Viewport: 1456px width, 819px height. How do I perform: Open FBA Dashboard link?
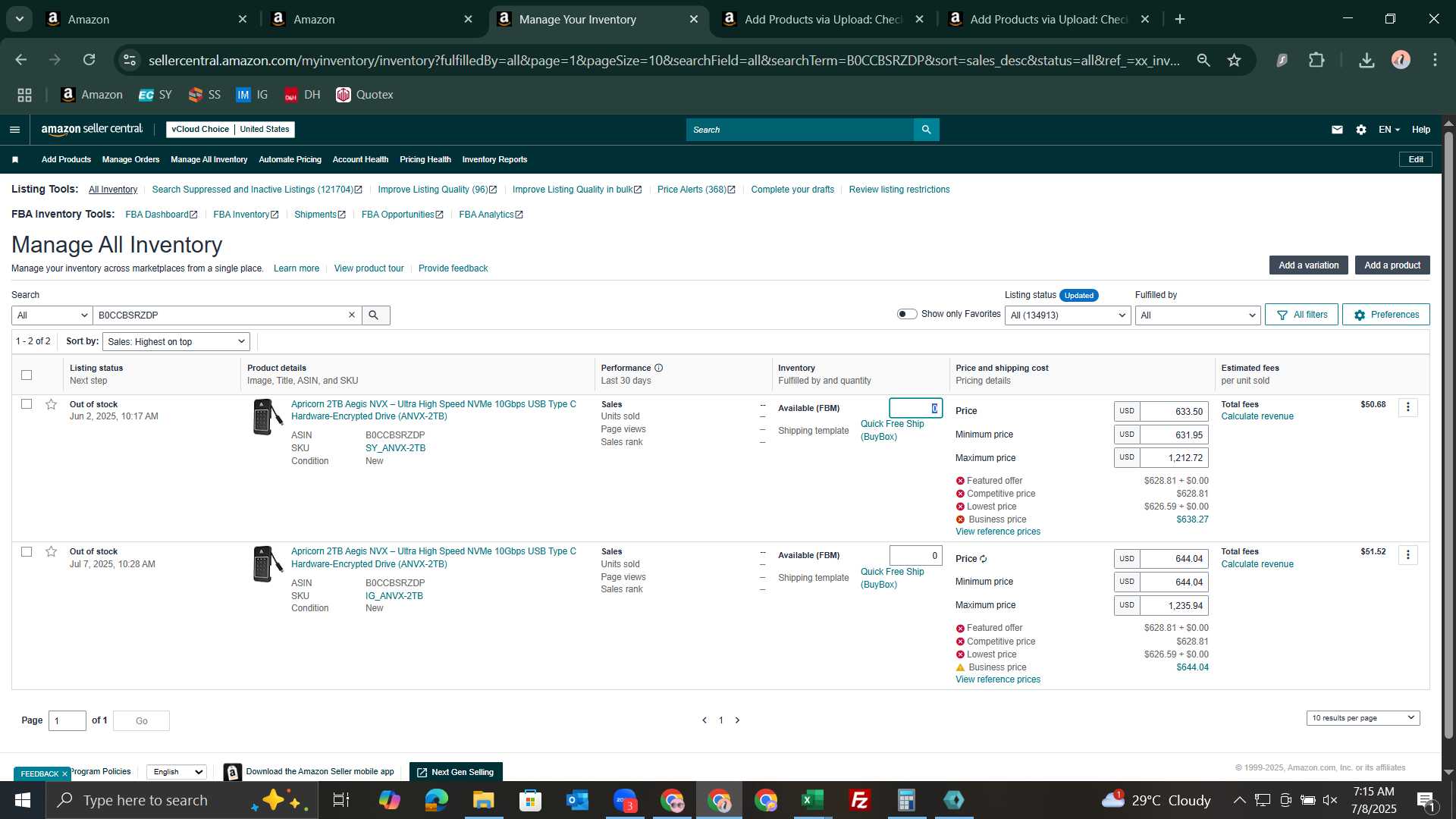click(161, 215)
